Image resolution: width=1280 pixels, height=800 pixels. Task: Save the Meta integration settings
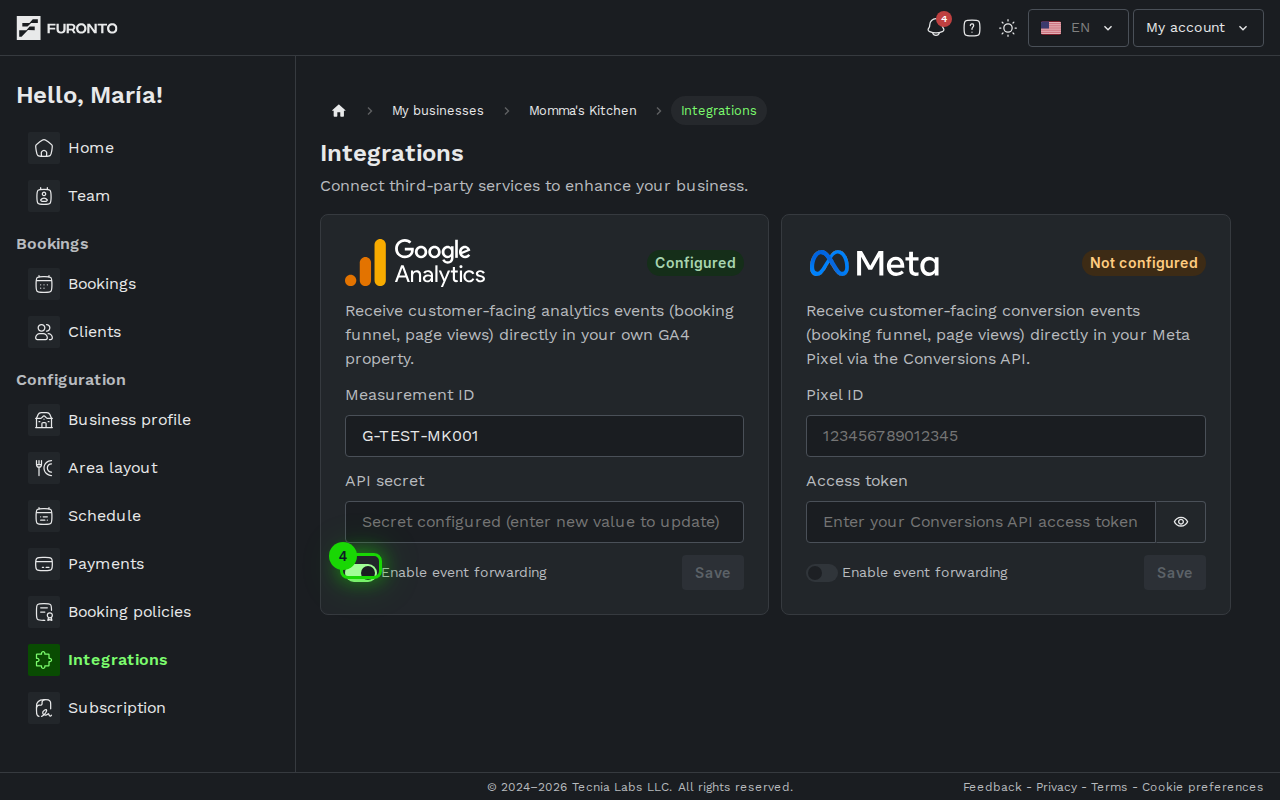pos(1175,573)
